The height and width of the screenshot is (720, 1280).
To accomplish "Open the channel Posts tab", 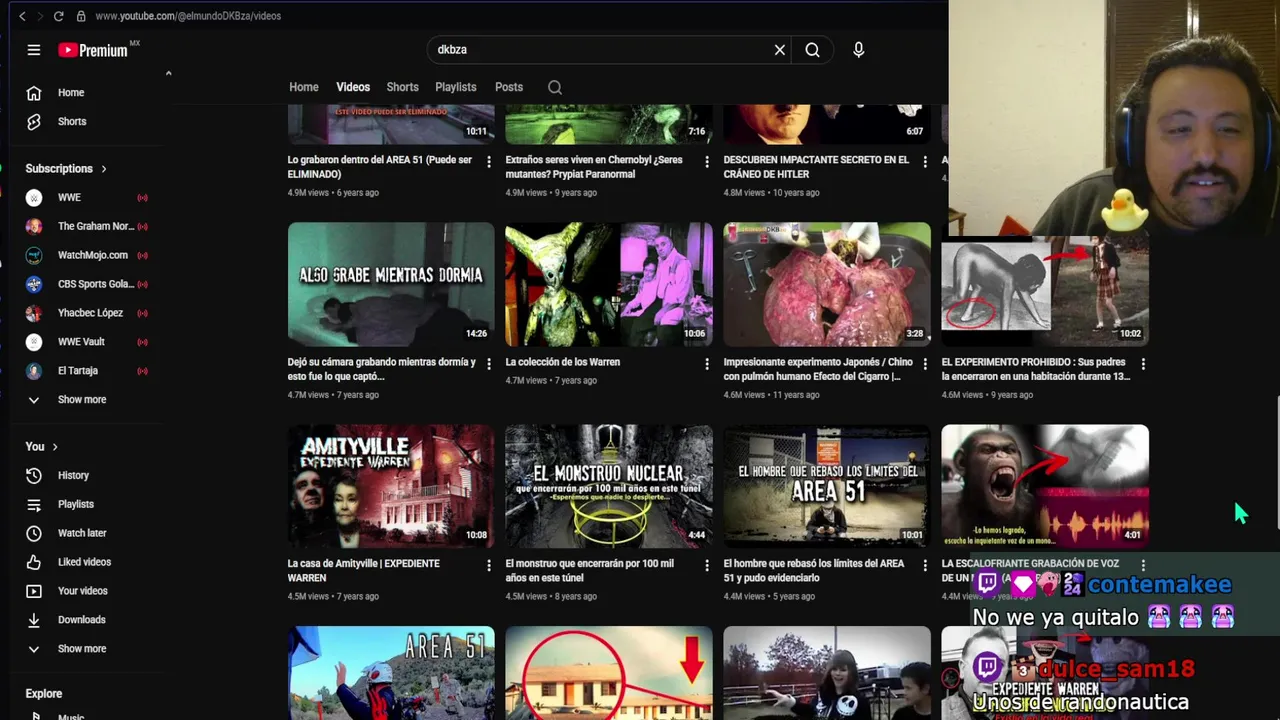I will click(509, 87).
